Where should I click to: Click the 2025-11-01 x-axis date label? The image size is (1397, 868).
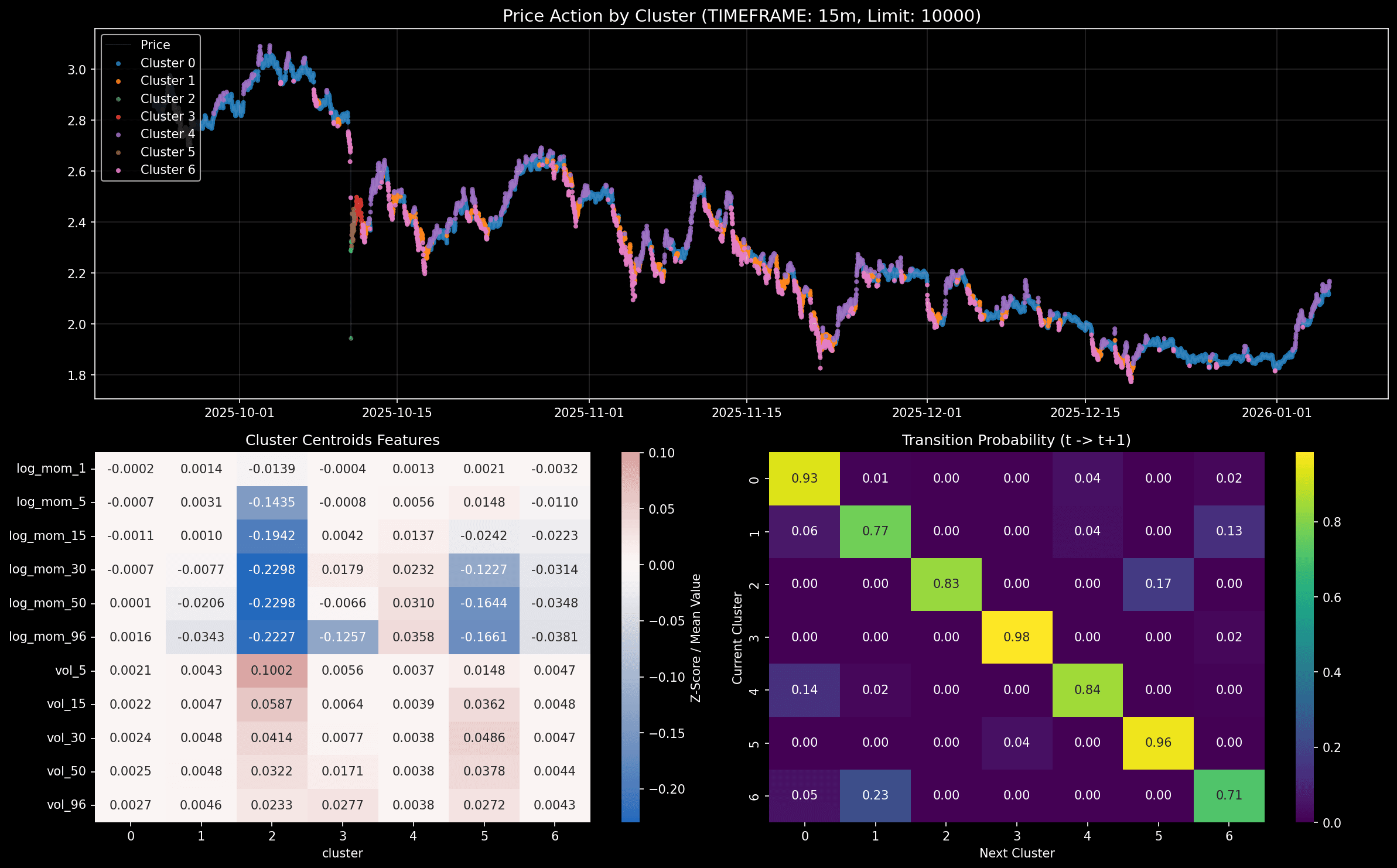[x=589, y=413]
